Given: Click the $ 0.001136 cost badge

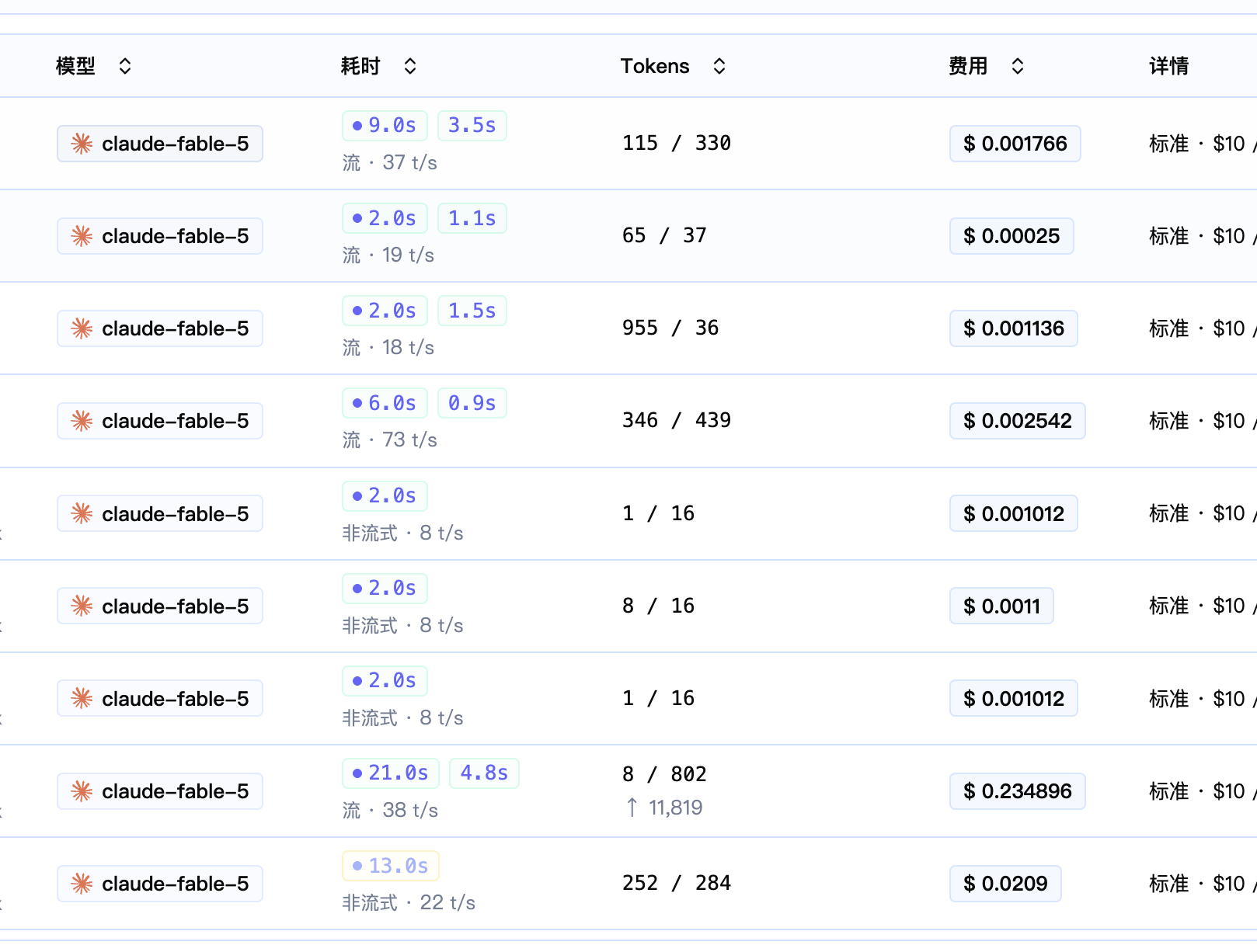Looking at the screenshot, I should click(x=1014, y=328).
